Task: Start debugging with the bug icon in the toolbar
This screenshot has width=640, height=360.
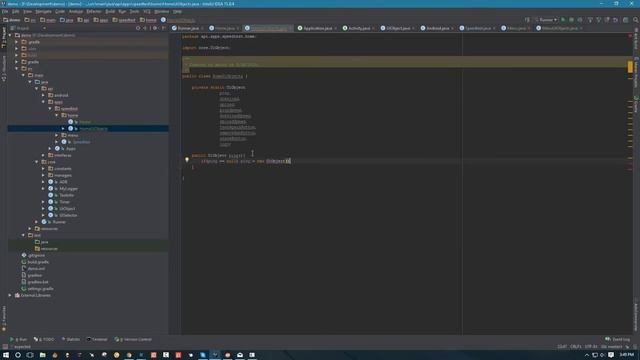Action: click(571, 20)
